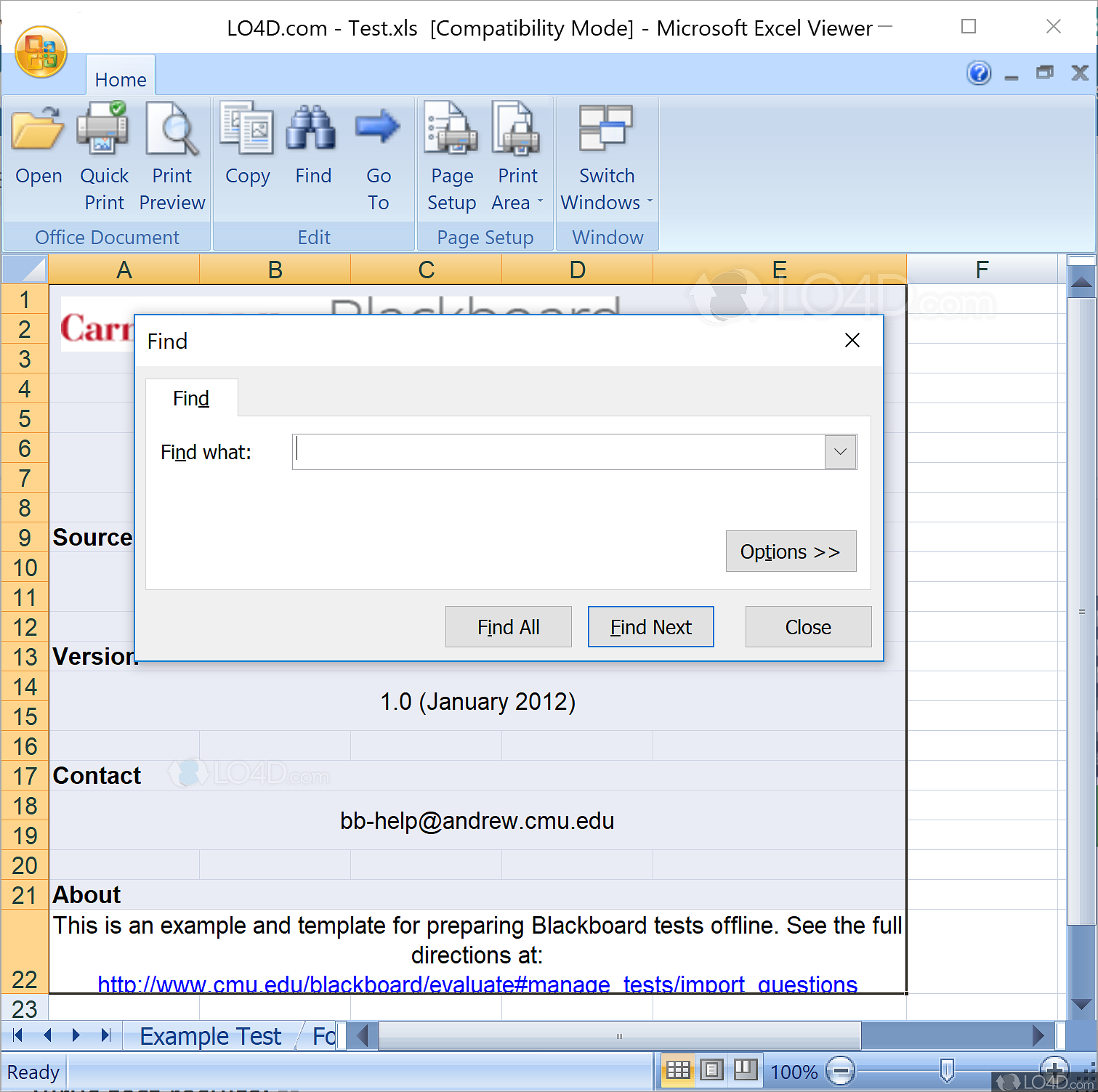This screenshot has height=1092, width=1098.
Task: Open Page Setup from the ribbon
Action: pyautogui.click(x=451, y=129)
